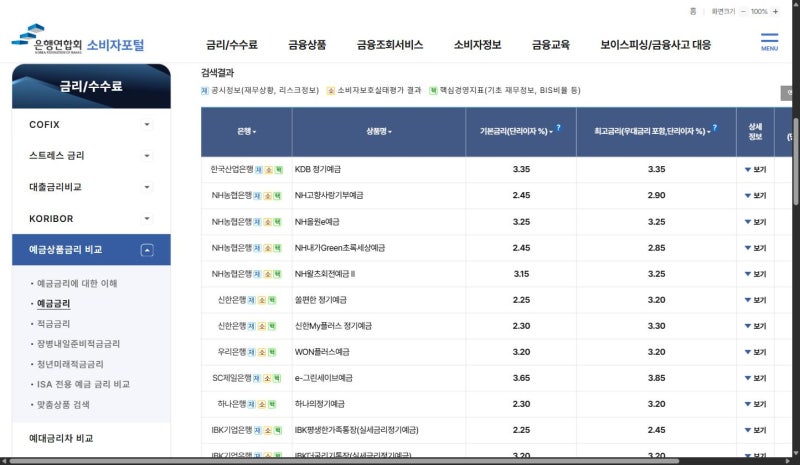The height and width of the screenshot is (465, 800).
Task: Click green 핵 icon next to SC제일은행
Action: coord(277,378)
